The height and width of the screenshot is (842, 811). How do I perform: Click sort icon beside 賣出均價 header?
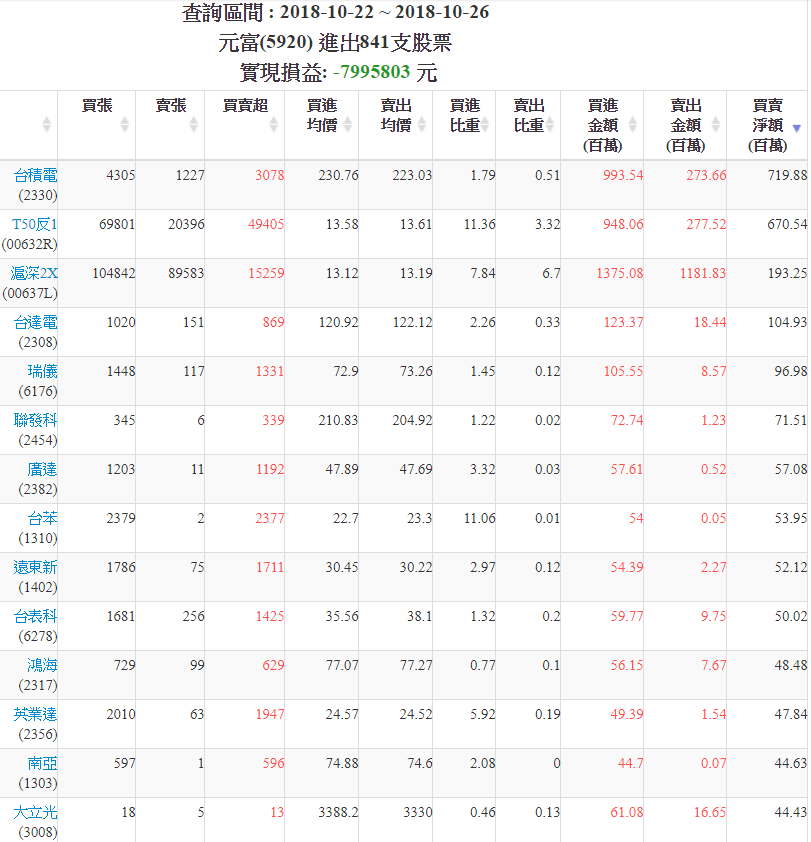tap(421, 124)
